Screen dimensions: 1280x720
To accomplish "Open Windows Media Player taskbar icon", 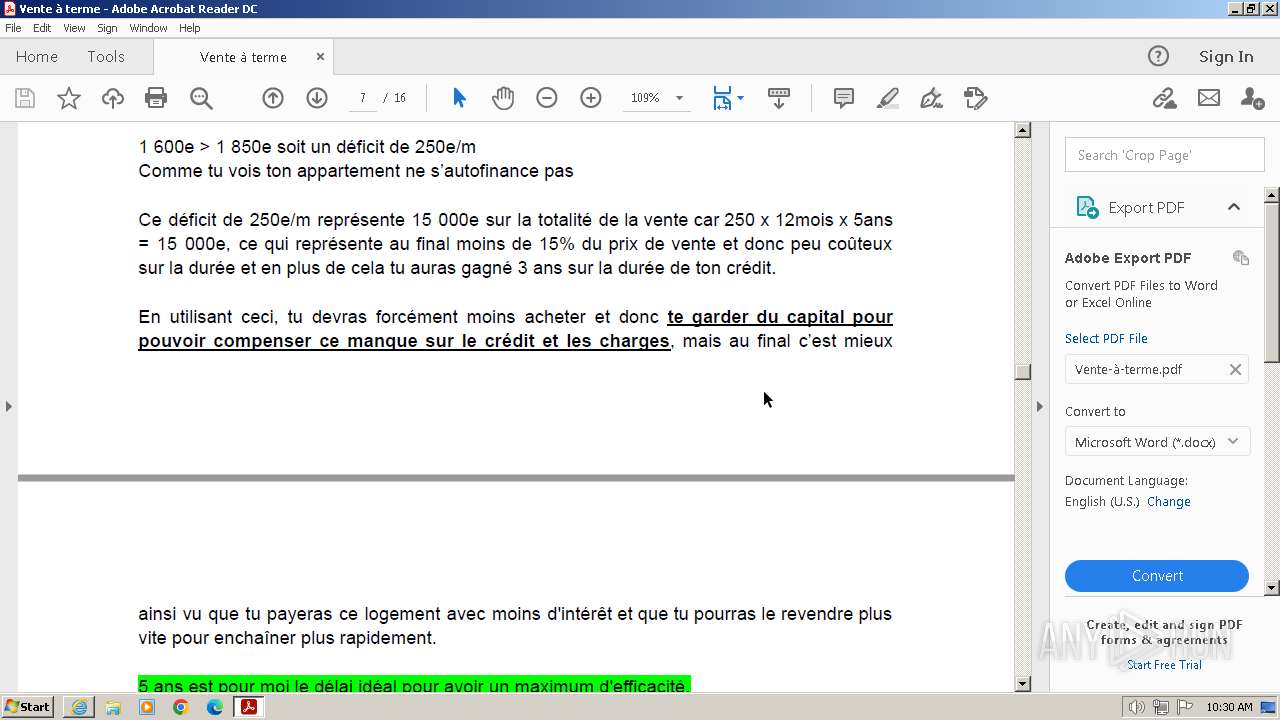I will [147, 707].
